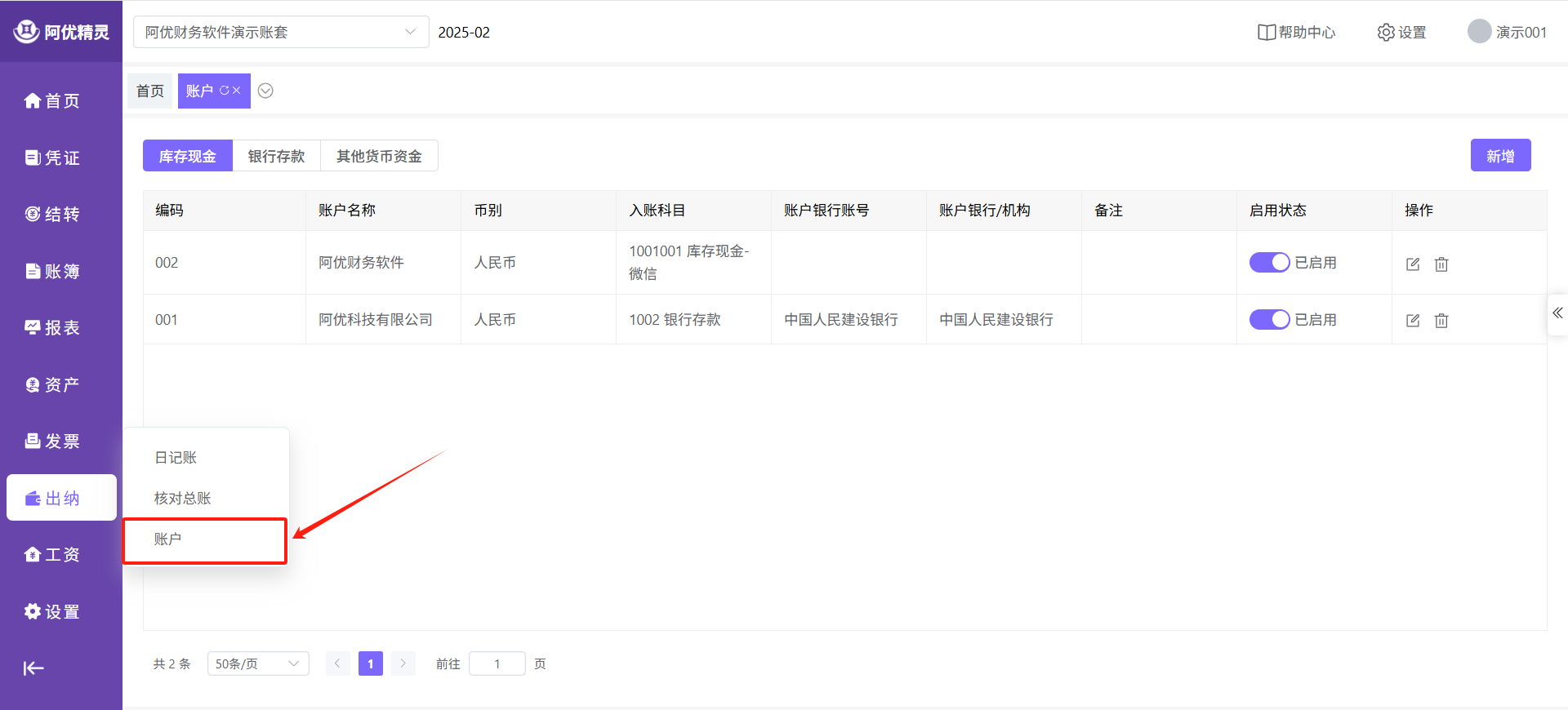The width and height of the screenshot is (1568, 710).
Task: Switch to the 银行存款 tab
Action: pyautogui.click(x=276, y=156)
